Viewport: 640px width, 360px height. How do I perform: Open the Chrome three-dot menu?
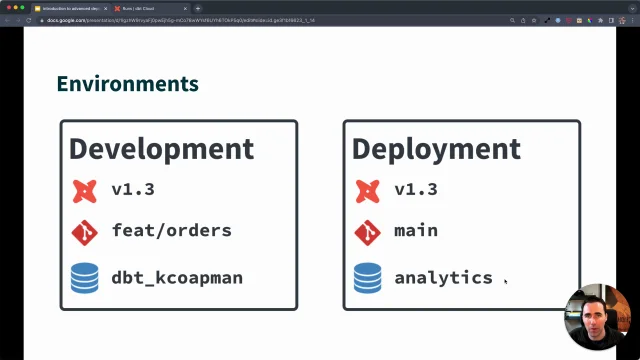[x=633, y=20]
